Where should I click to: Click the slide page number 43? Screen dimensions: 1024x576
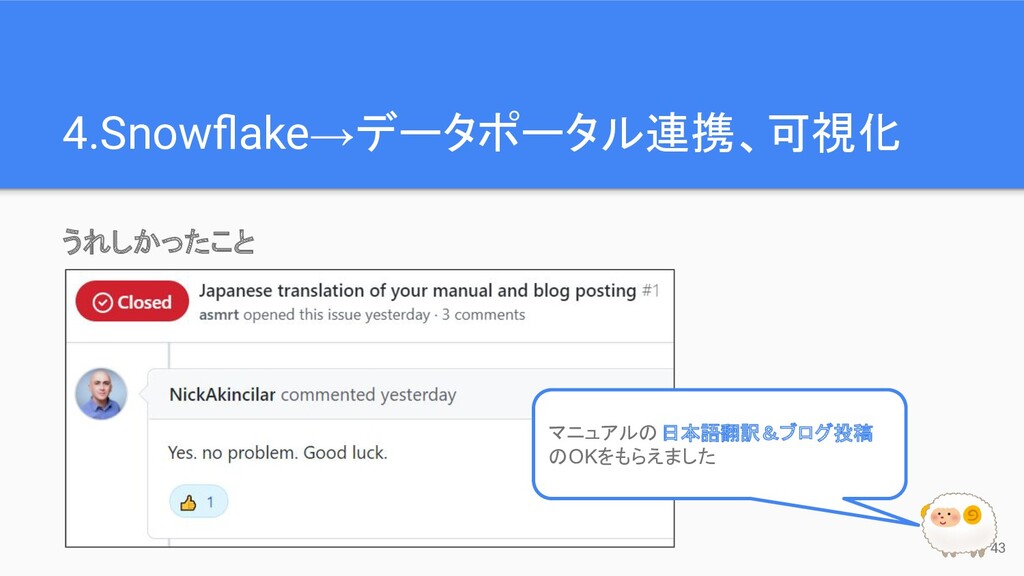pyautogui.click(x=998, y=548)
